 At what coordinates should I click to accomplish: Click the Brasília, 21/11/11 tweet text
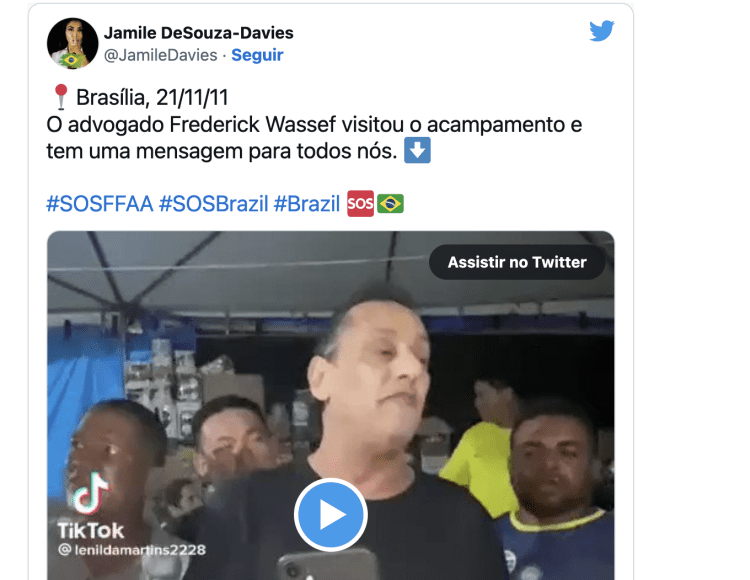[152, 98]
